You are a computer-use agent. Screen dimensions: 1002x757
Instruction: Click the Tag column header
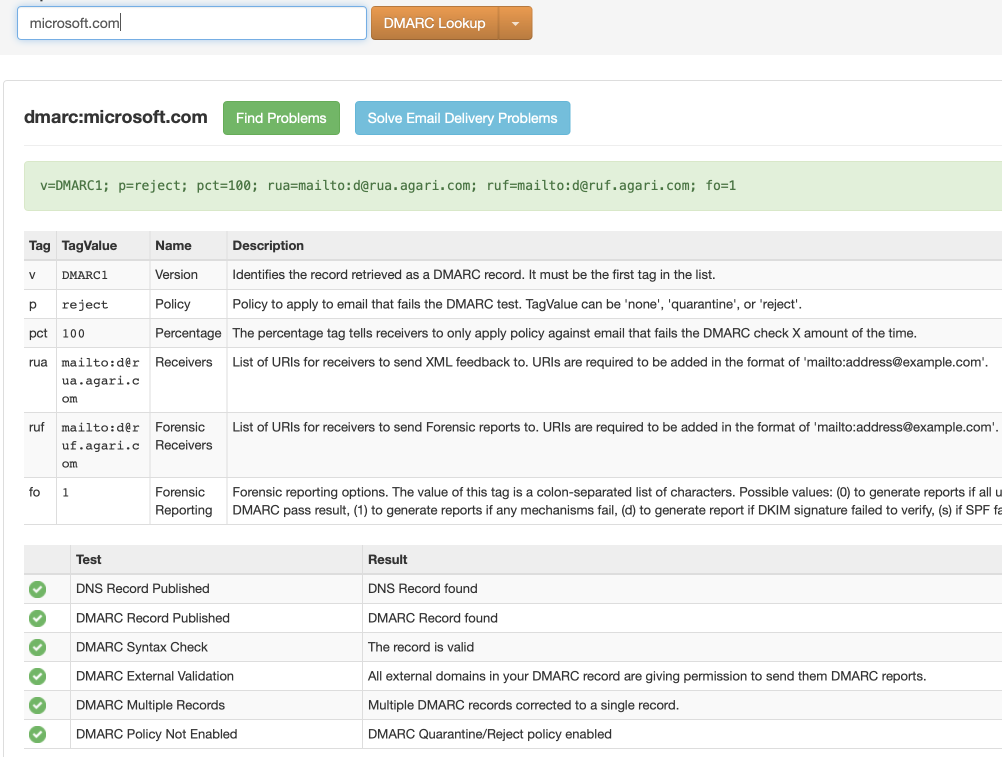click(x=40, y=245)
